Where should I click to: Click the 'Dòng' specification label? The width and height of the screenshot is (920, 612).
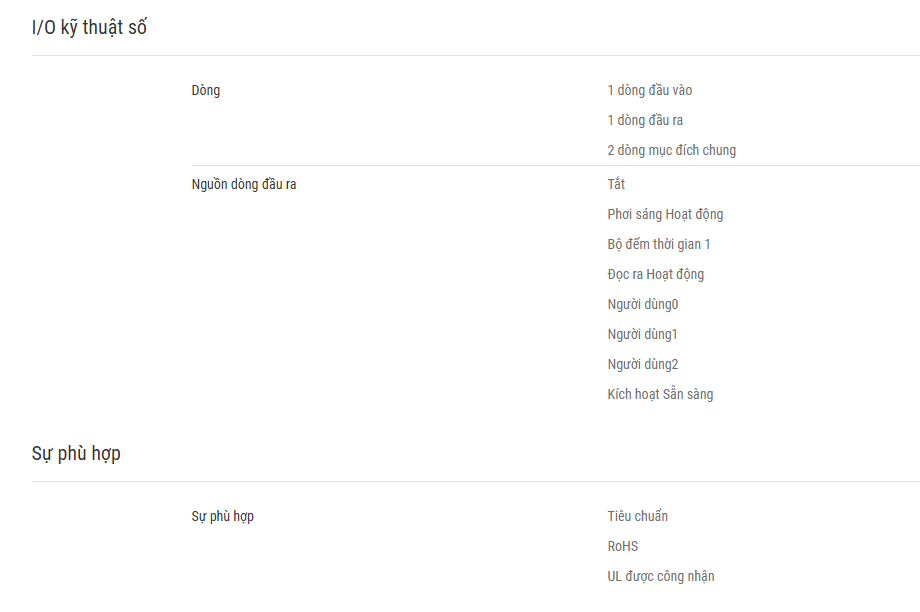205,91
